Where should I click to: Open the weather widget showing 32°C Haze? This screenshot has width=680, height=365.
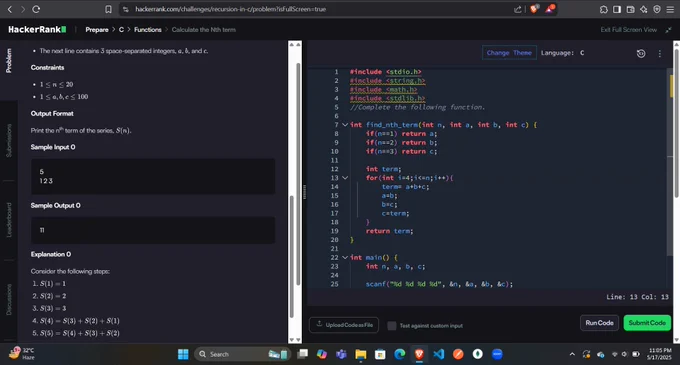pos(22,354)
